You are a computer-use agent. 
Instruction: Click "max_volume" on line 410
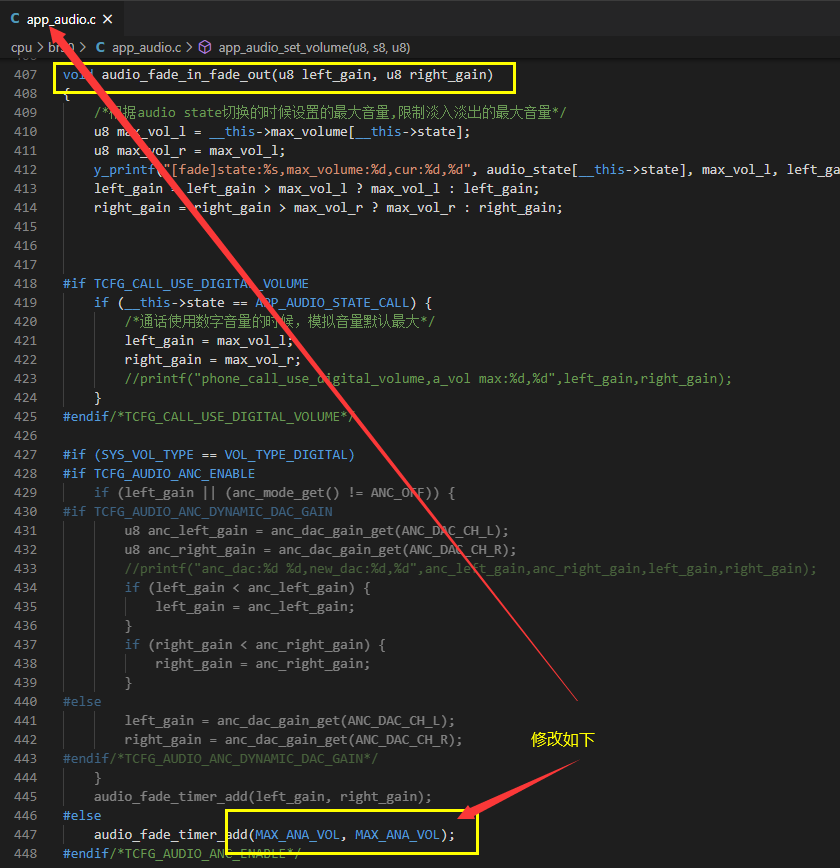pos(309,132)
